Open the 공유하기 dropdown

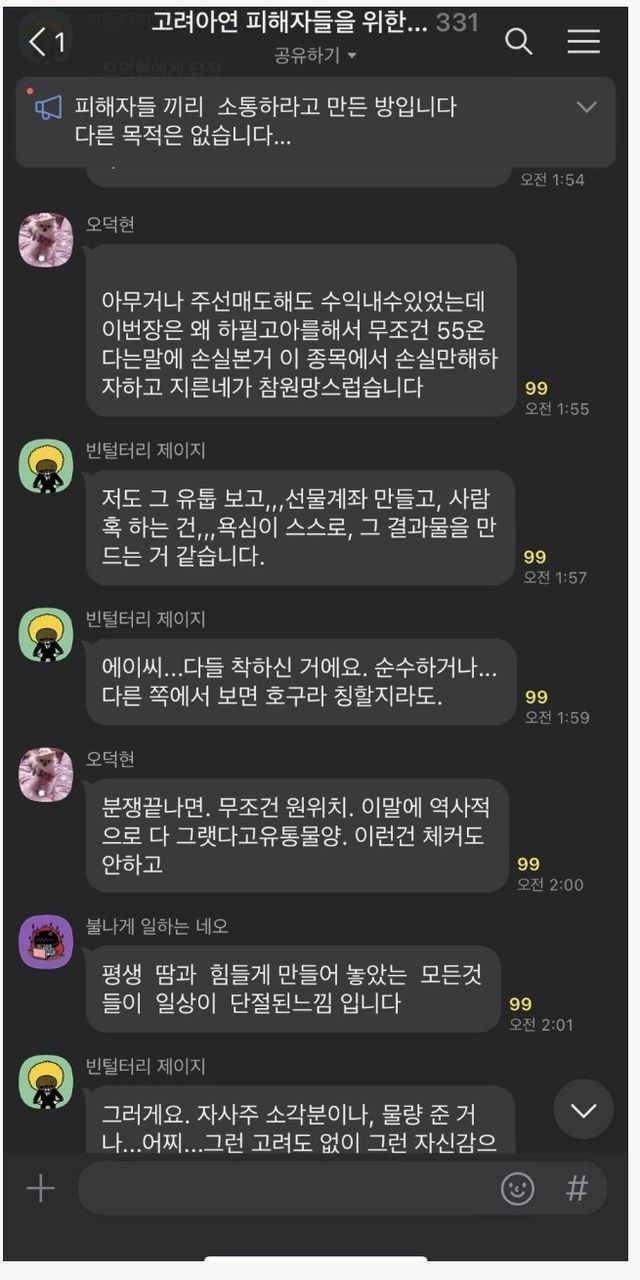[x=316, y=56]
